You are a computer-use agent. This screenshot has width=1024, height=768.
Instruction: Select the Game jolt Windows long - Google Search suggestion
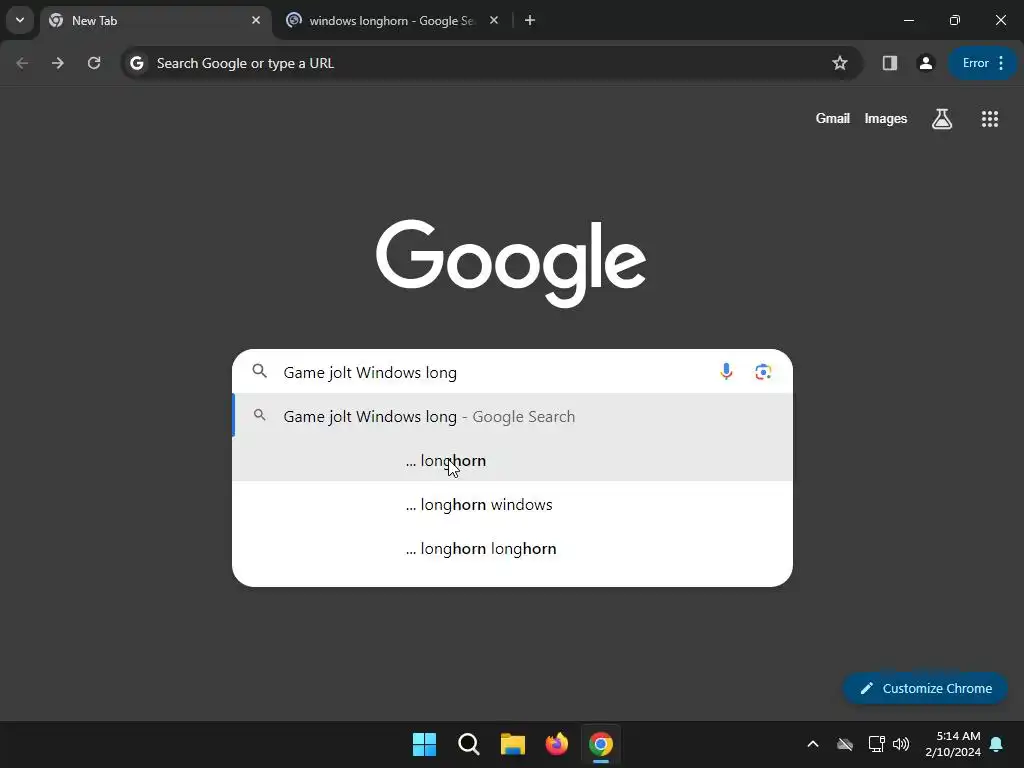513,416
